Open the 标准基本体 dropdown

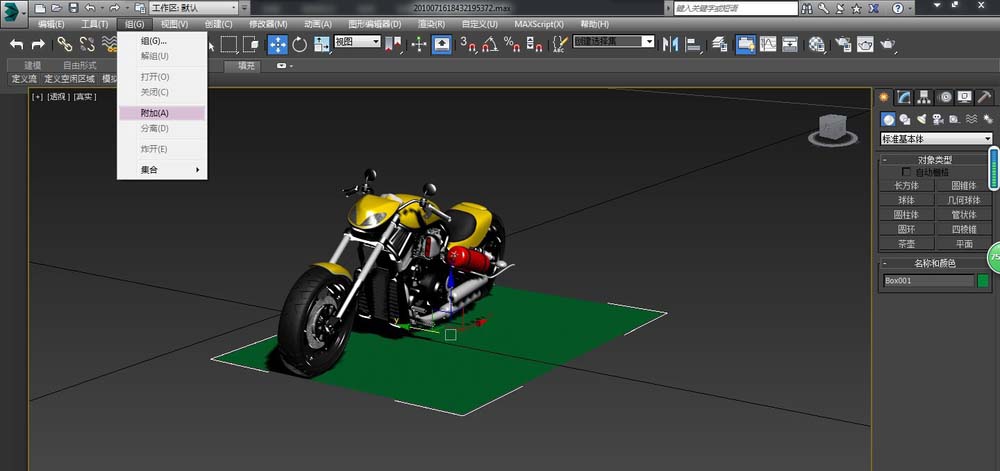point(935,138)
